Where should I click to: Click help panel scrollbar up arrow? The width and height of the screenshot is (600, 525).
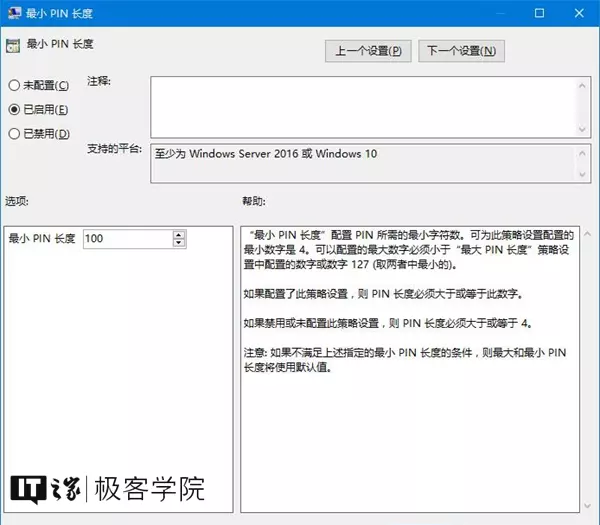point(588,234)
